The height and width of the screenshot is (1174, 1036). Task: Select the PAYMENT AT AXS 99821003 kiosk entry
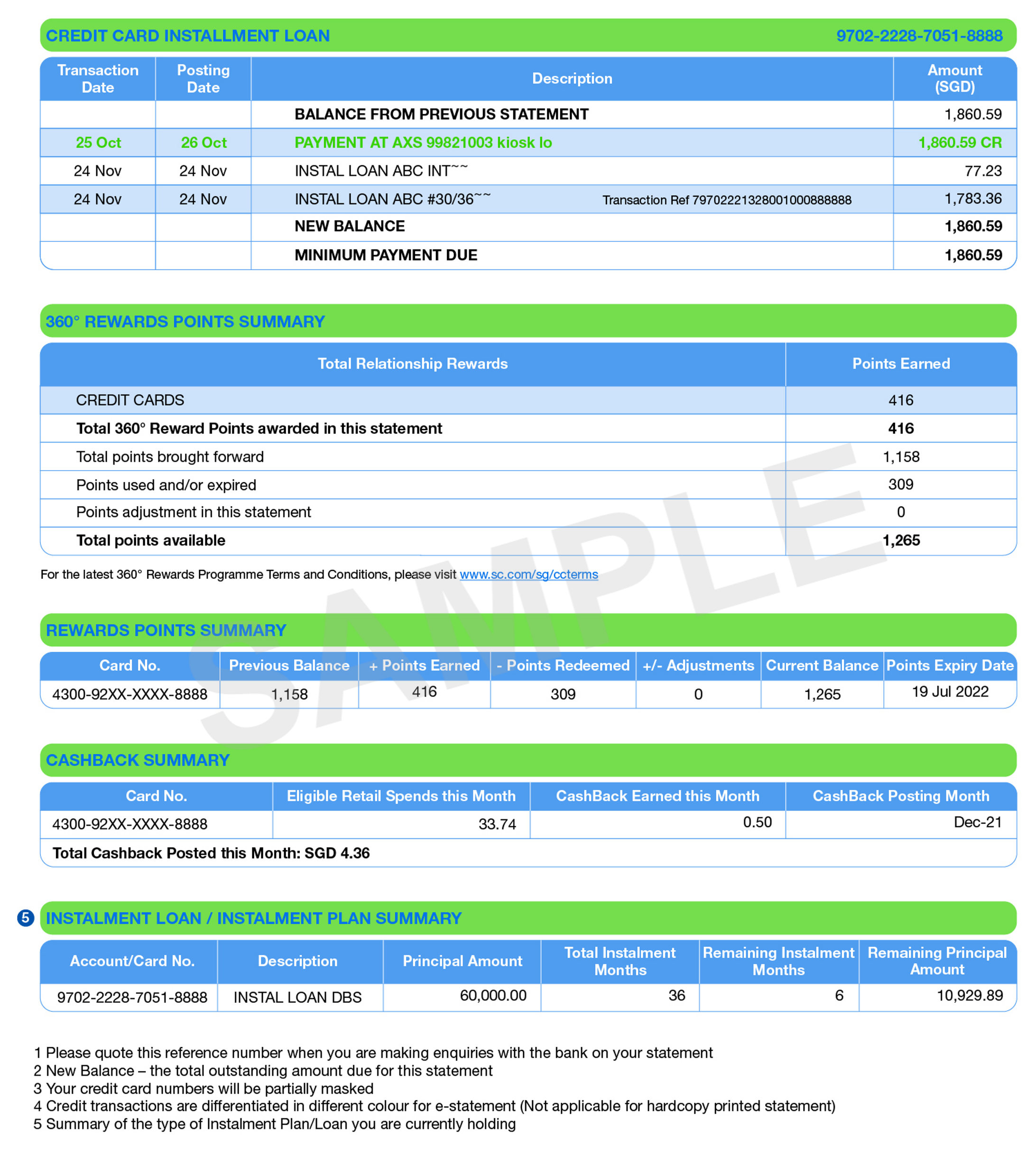click(423, 142)
